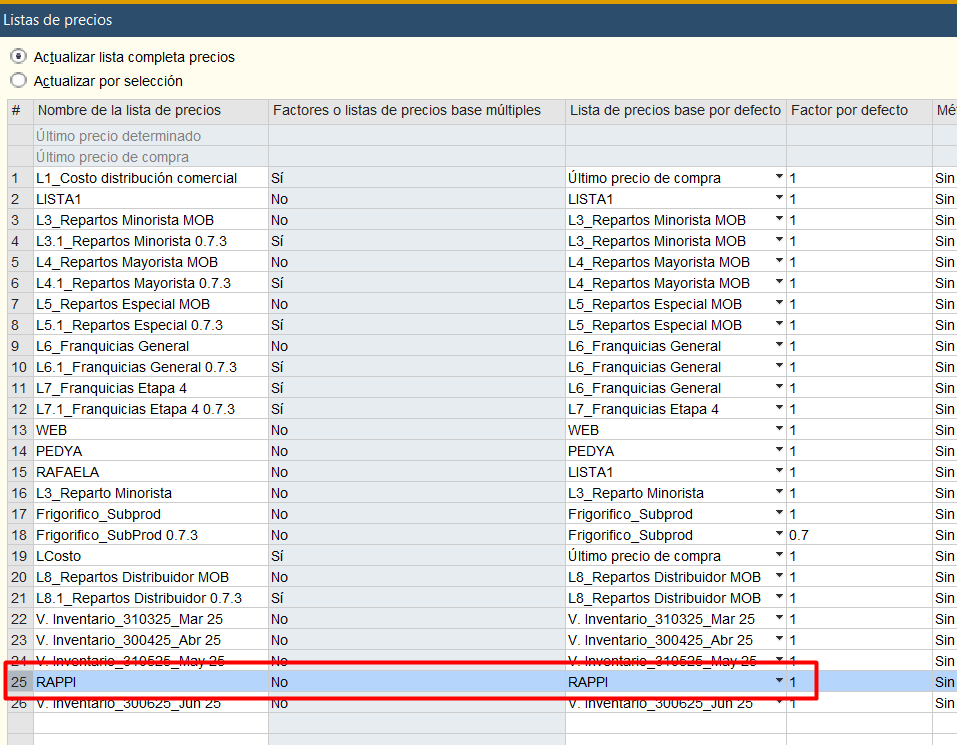Image resolution: width=957 pixels, height=745 pixels.
Task: Click Último precio determinado row
Action: [x=118, y=135]
